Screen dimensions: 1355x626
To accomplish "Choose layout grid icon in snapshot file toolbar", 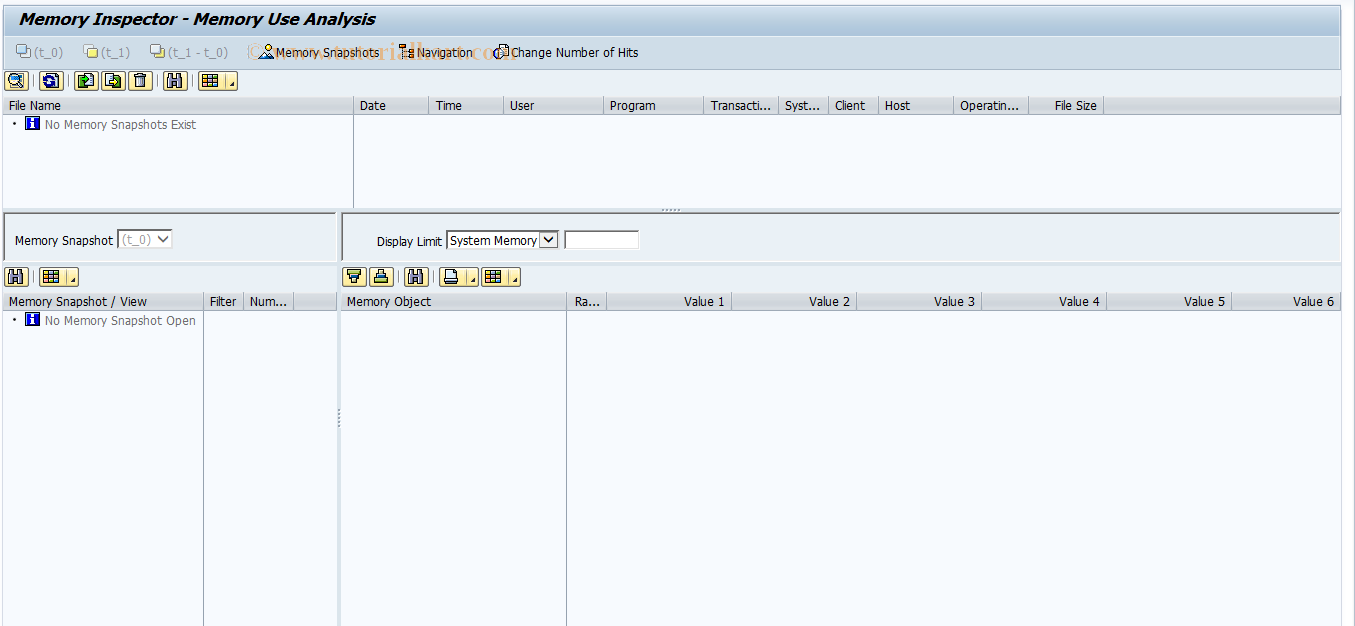I will (210, 81).
